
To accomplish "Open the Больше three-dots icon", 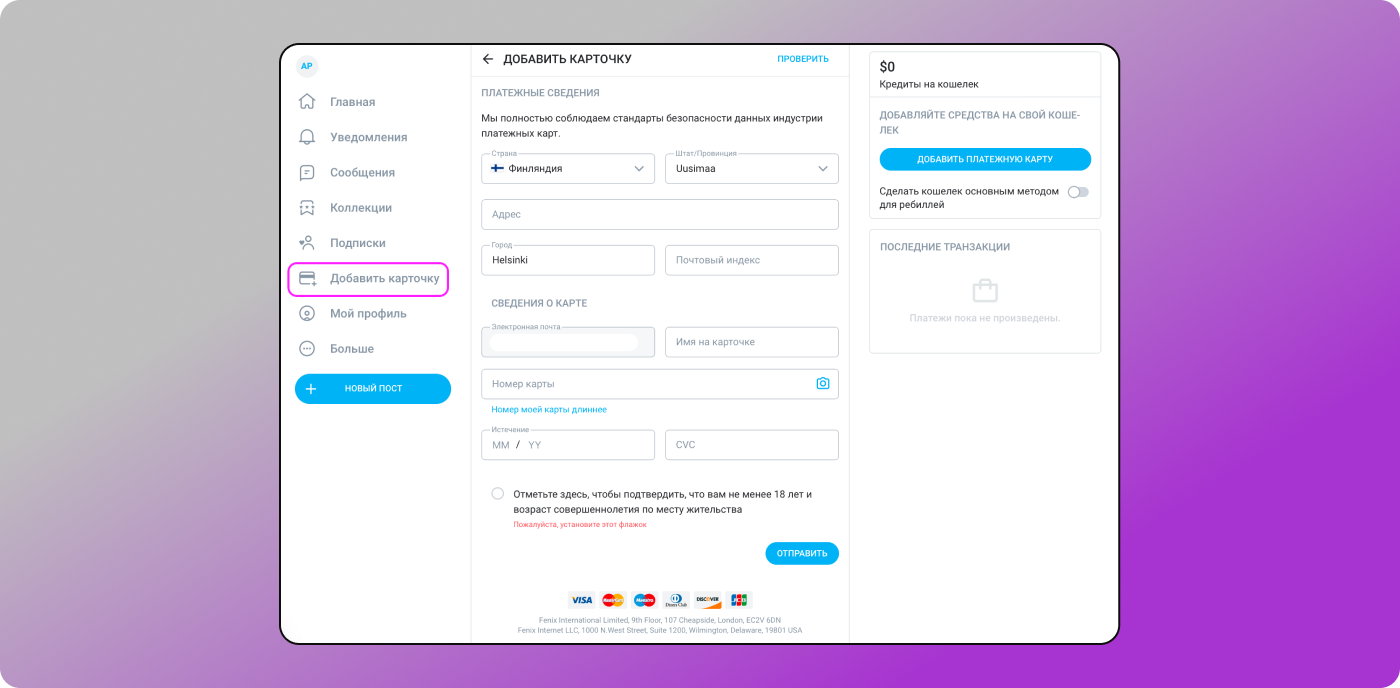I will click(308, 349).
